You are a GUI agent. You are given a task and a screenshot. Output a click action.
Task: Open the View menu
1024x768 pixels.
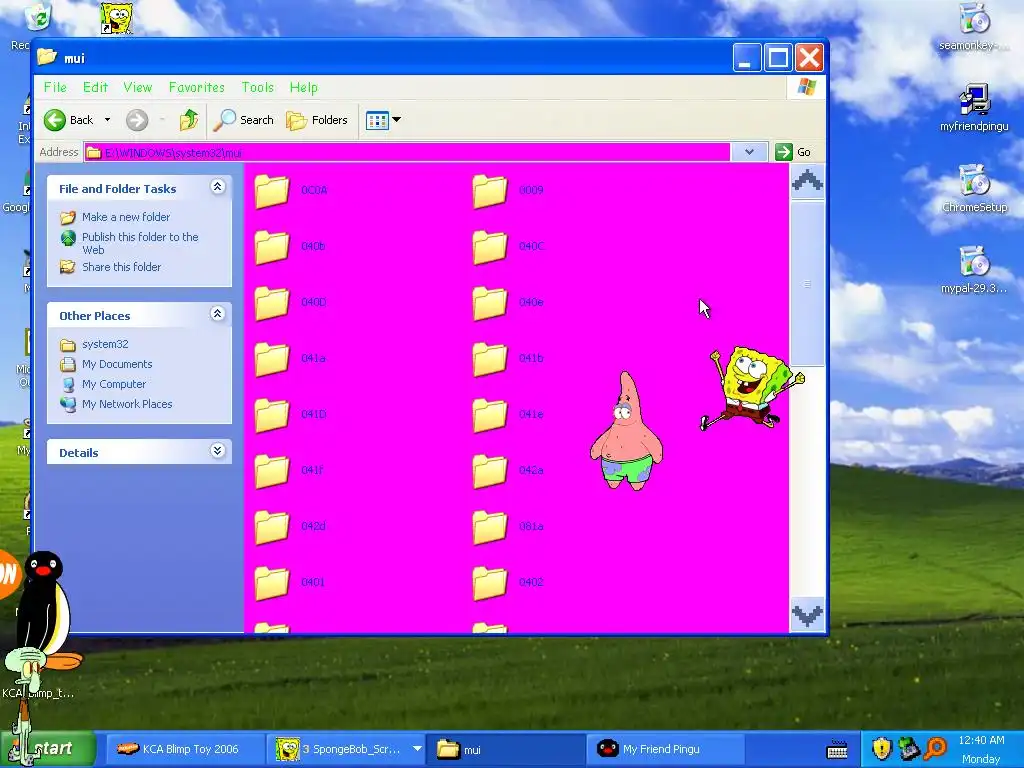138,88
